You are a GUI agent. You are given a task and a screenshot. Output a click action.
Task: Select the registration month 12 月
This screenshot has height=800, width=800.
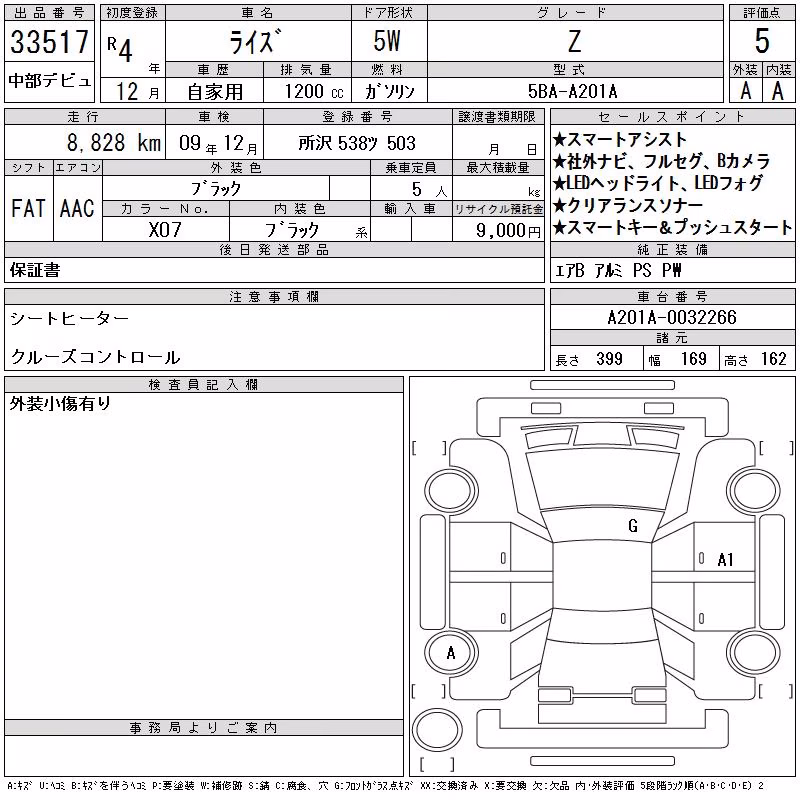[x=138, y=92]
